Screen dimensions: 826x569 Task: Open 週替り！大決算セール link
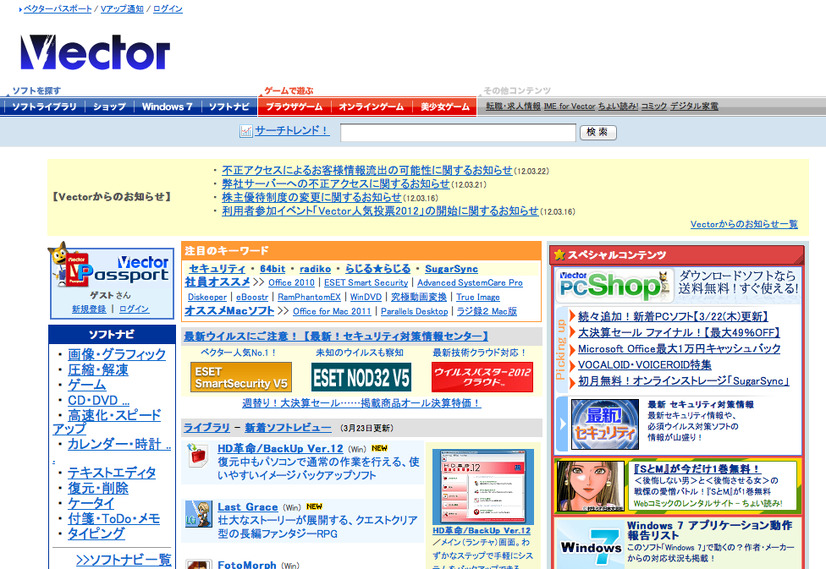tap(361, 403)
